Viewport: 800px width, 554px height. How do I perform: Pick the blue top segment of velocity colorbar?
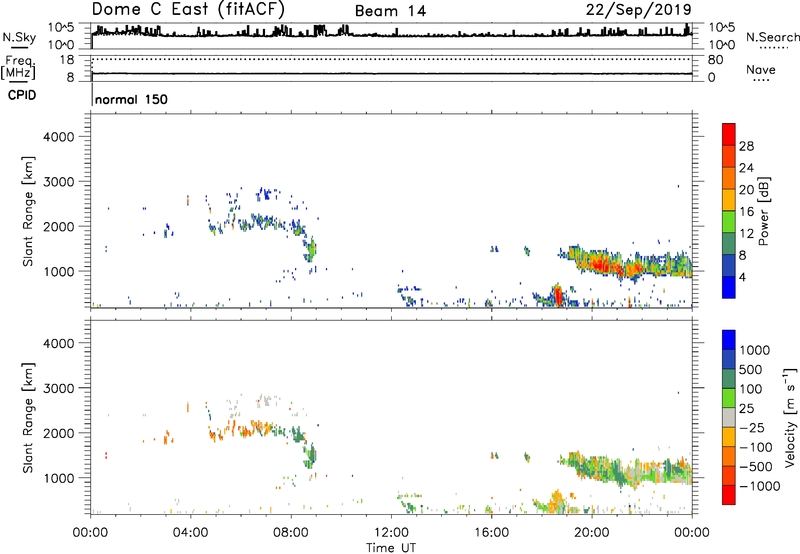(729, 340)
